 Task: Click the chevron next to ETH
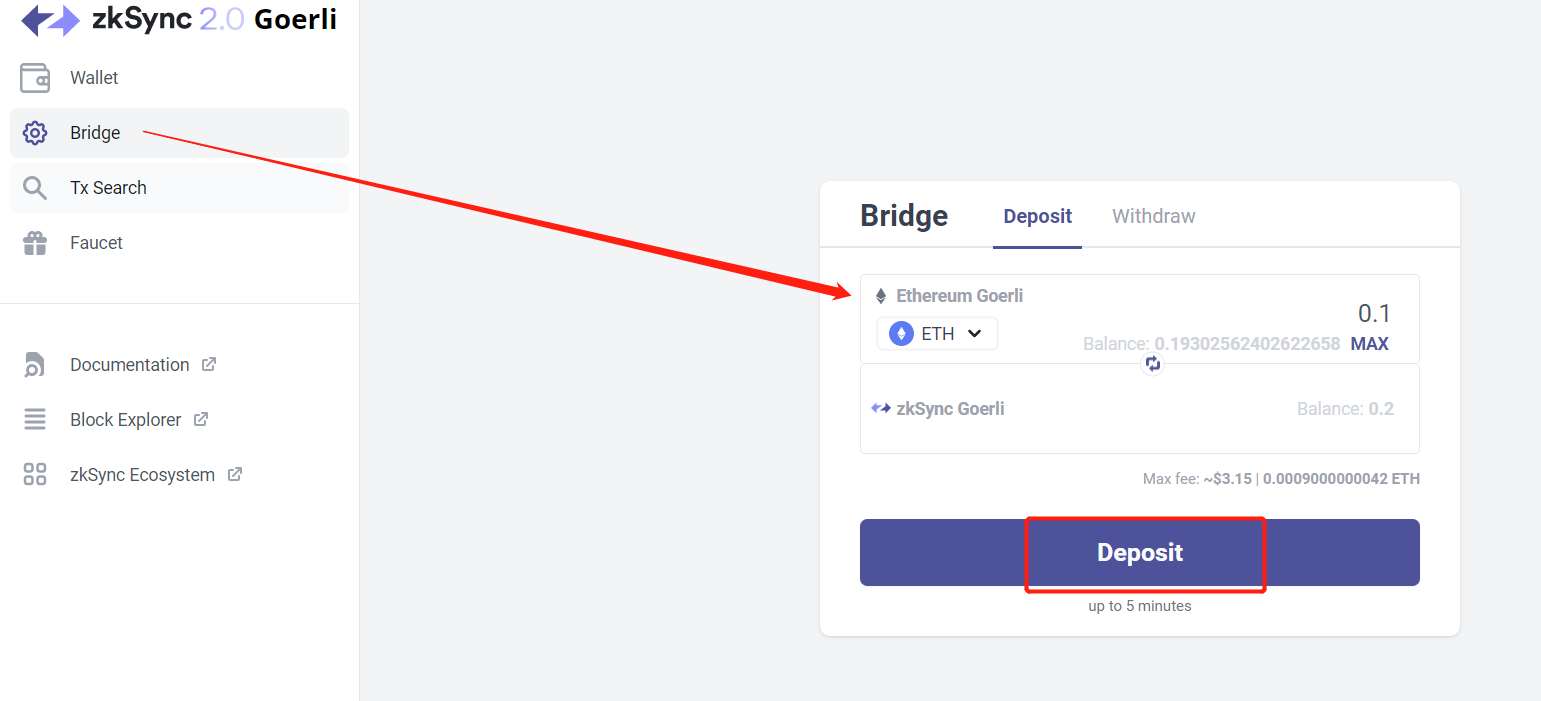975,334
